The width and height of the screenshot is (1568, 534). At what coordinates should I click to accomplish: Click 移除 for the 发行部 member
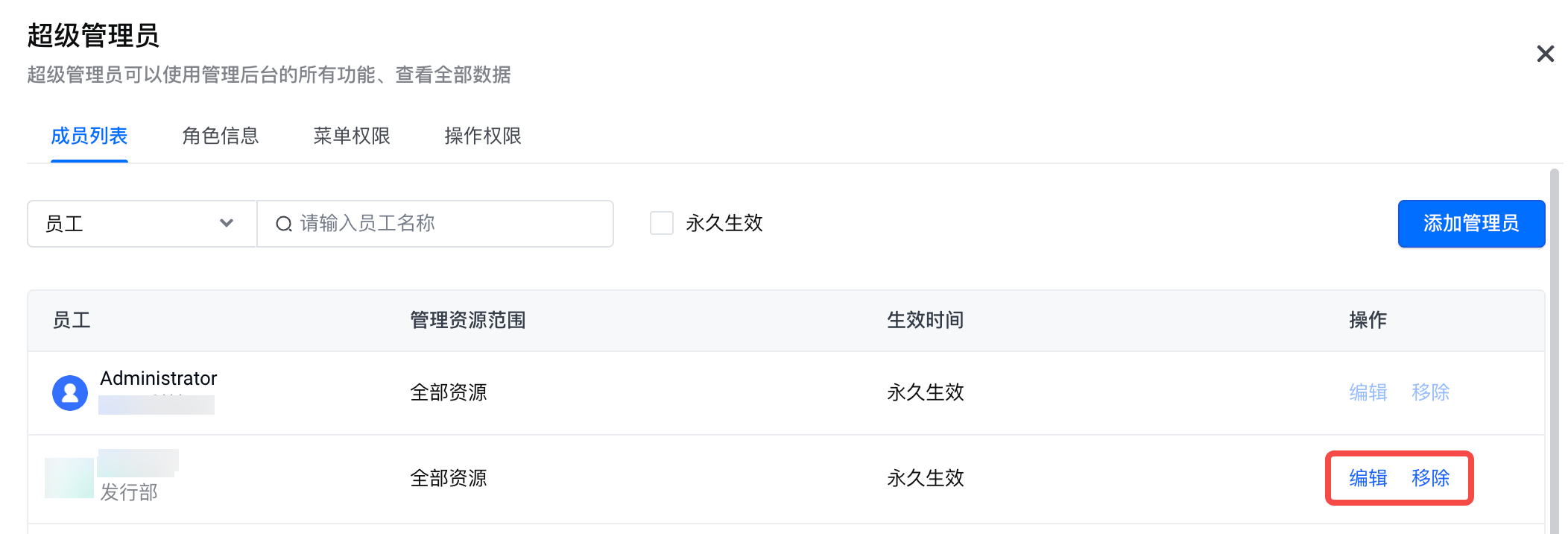(1430, 478)
